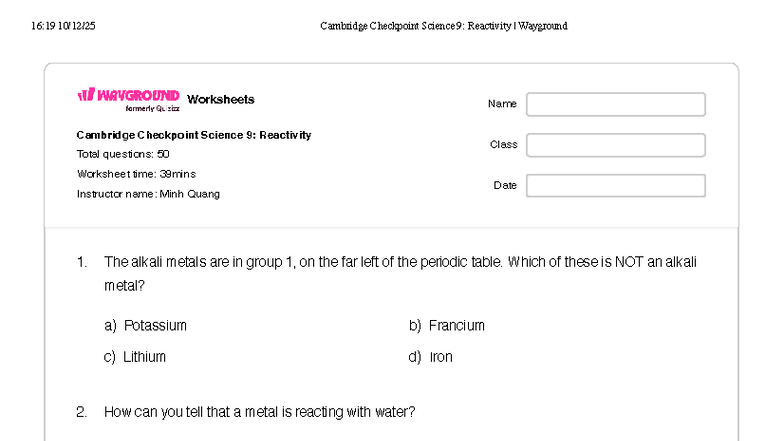Click the Date label
This screenshot has height=441, width=784.
click(505, 186)
